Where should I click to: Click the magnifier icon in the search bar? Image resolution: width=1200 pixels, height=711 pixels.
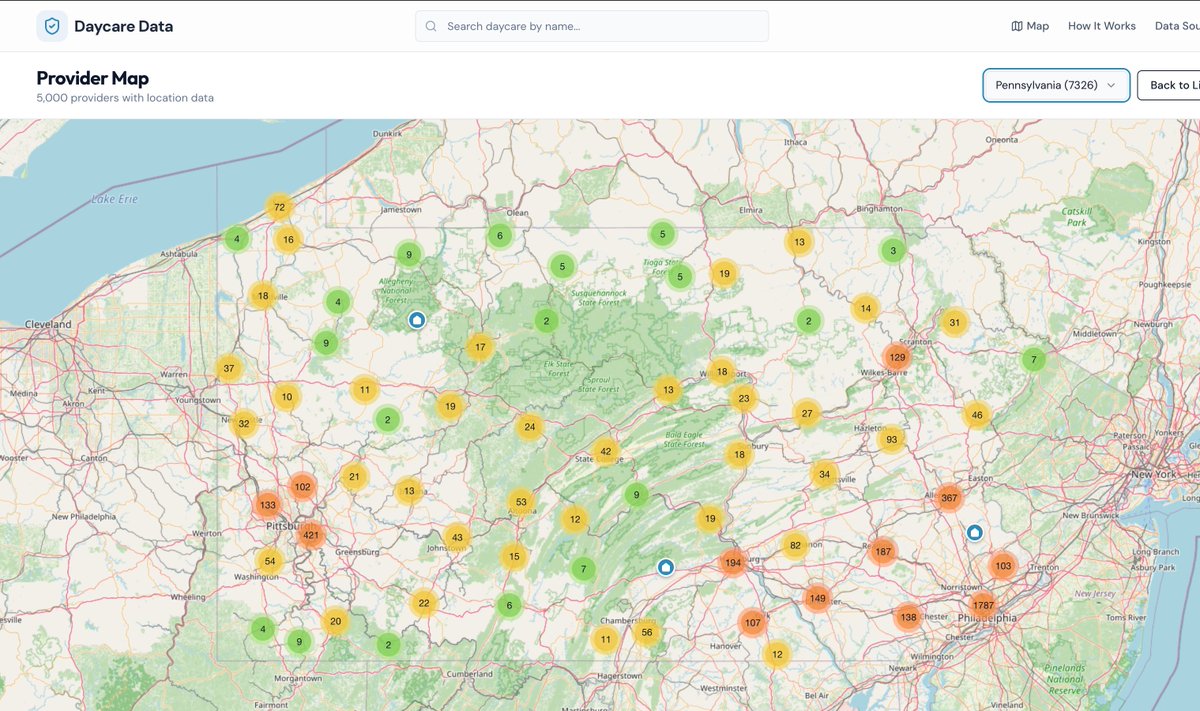click(431, 25)
